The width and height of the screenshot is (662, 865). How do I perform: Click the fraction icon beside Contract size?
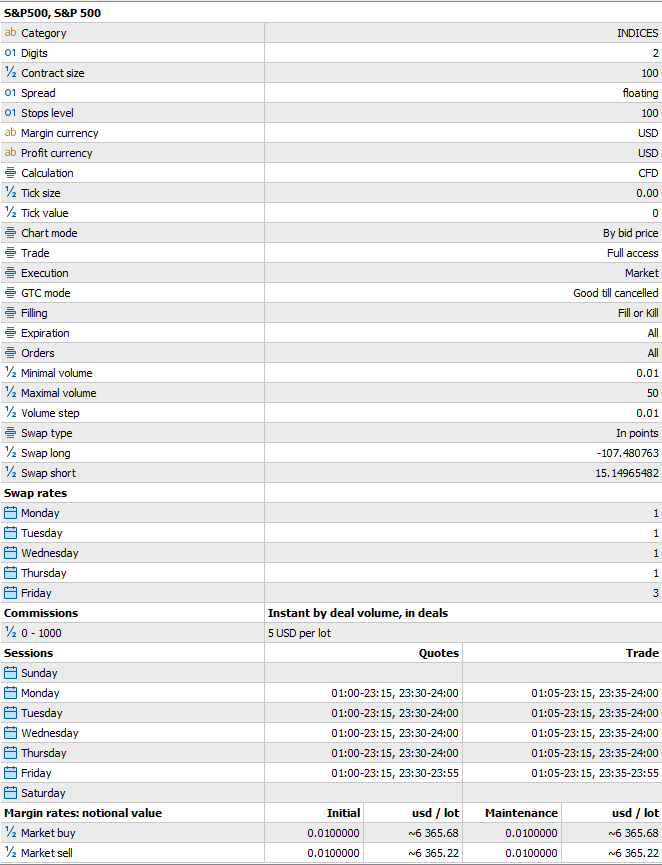(10, 73)
